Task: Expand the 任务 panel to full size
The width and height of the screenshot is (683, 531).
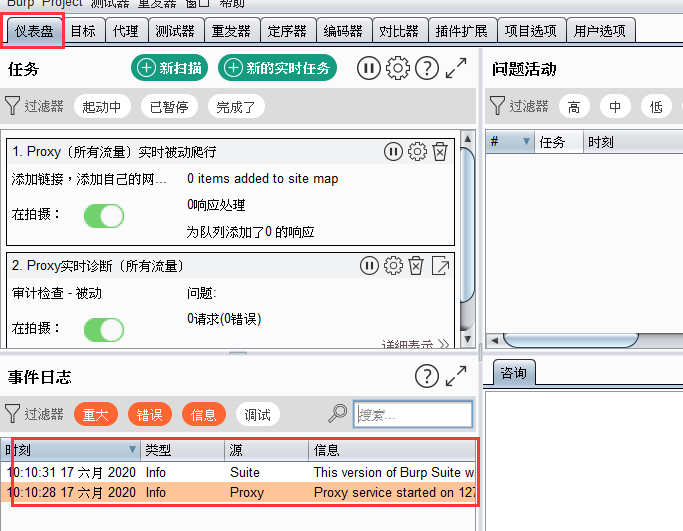Action: click(456, 68)
